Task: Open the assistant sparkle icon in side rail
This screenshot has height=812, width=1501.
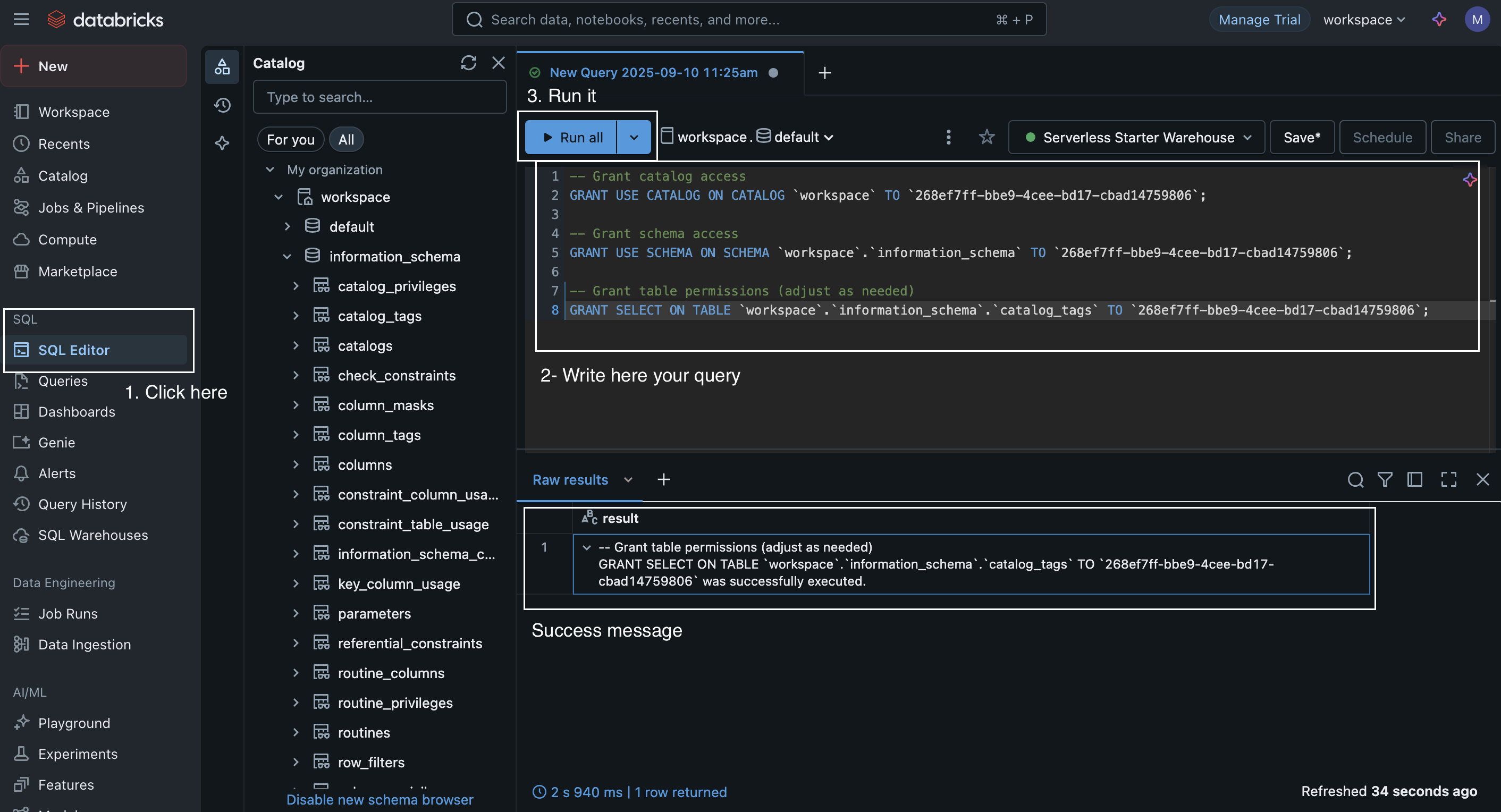Action: point(222,143)
